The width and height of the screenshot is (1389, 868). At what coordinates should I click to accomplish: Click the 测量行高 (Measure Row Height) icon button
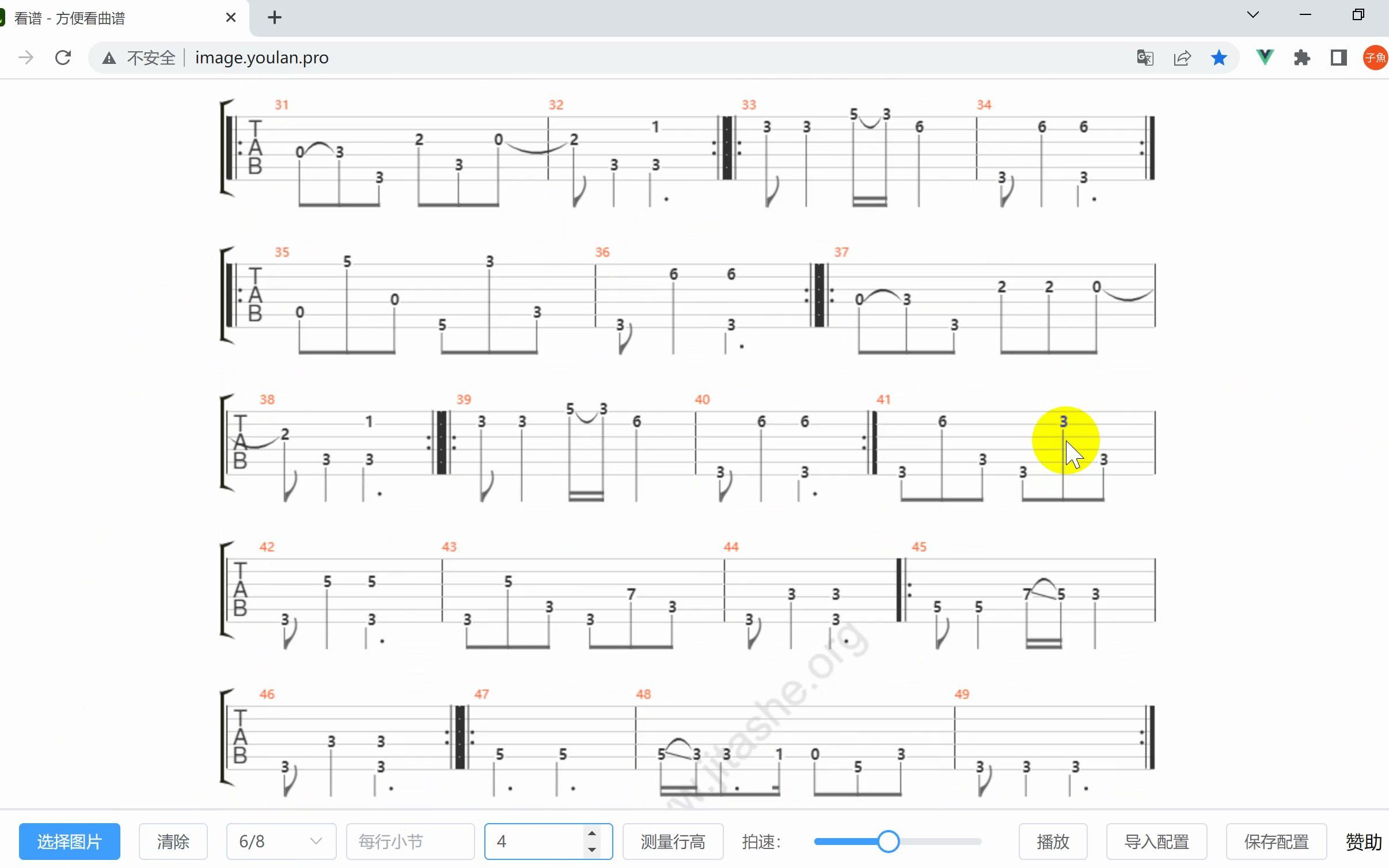click(673, 841)
